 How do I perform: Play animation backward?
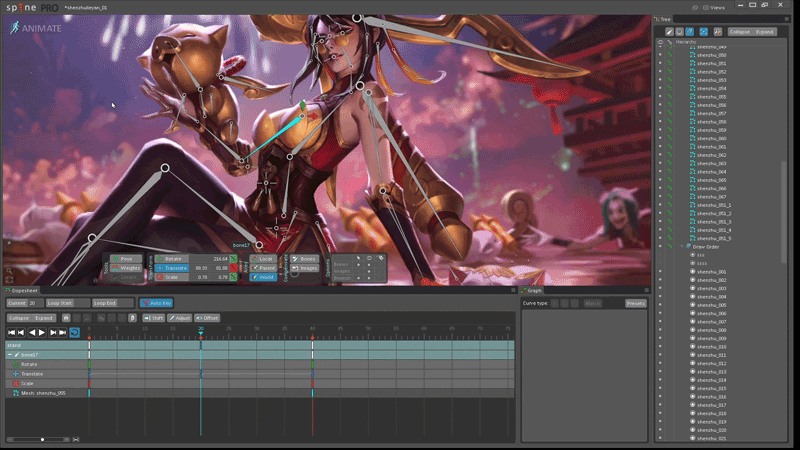tap(32, 333)
